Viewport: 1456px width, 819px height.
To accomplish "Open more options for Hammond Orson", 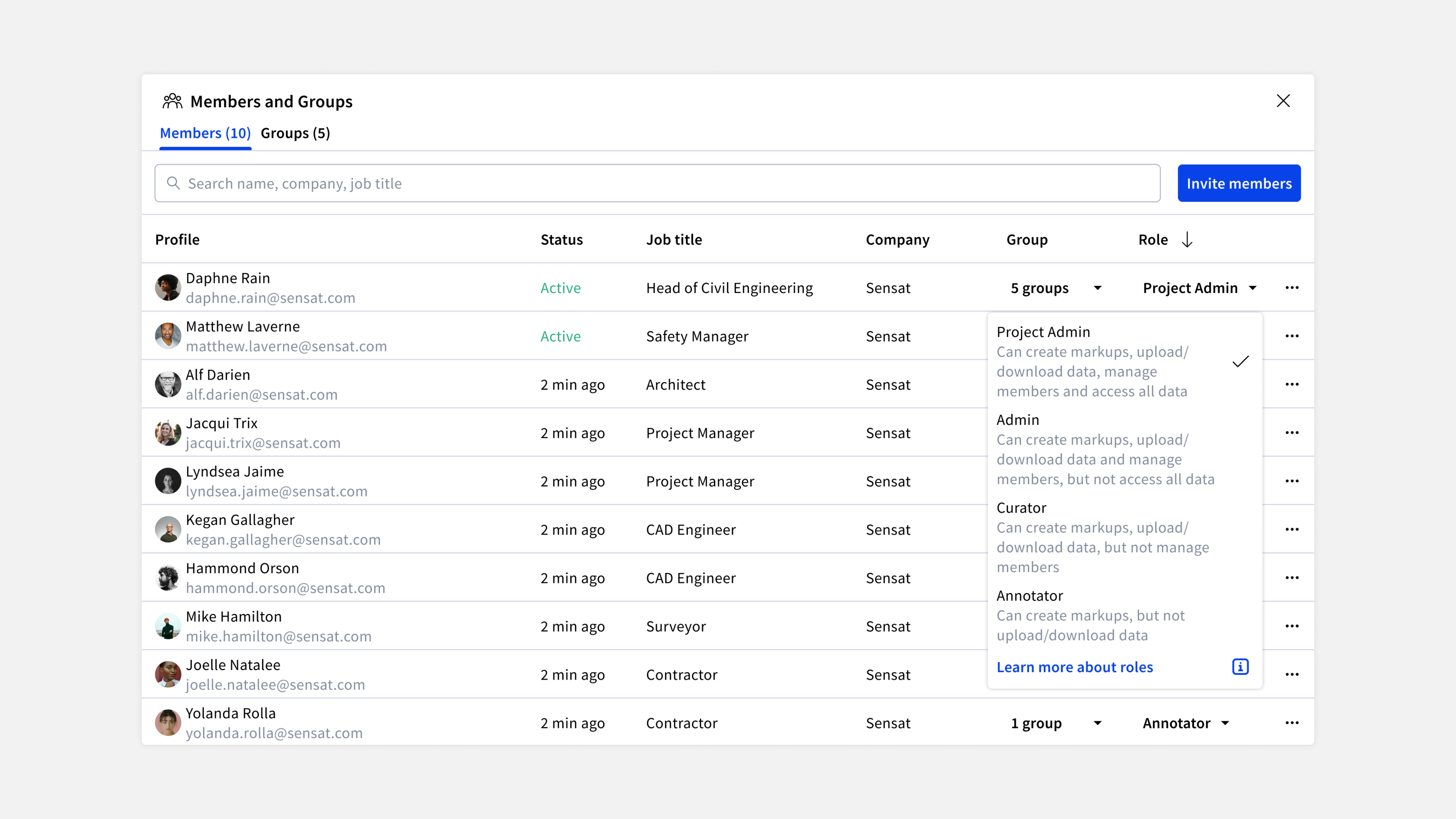I will pos(1292,577).
